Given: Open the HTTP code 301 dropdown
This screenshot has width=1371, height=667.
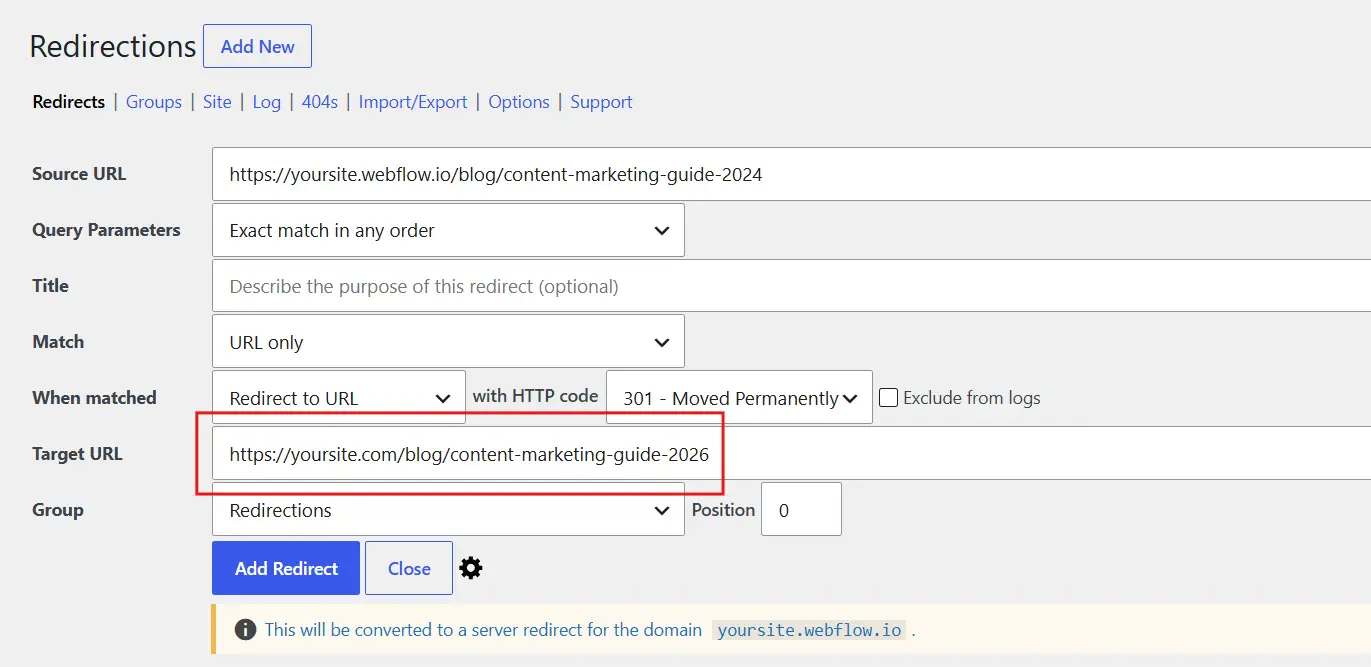Looking at the screenshot, I should point(739,398).
